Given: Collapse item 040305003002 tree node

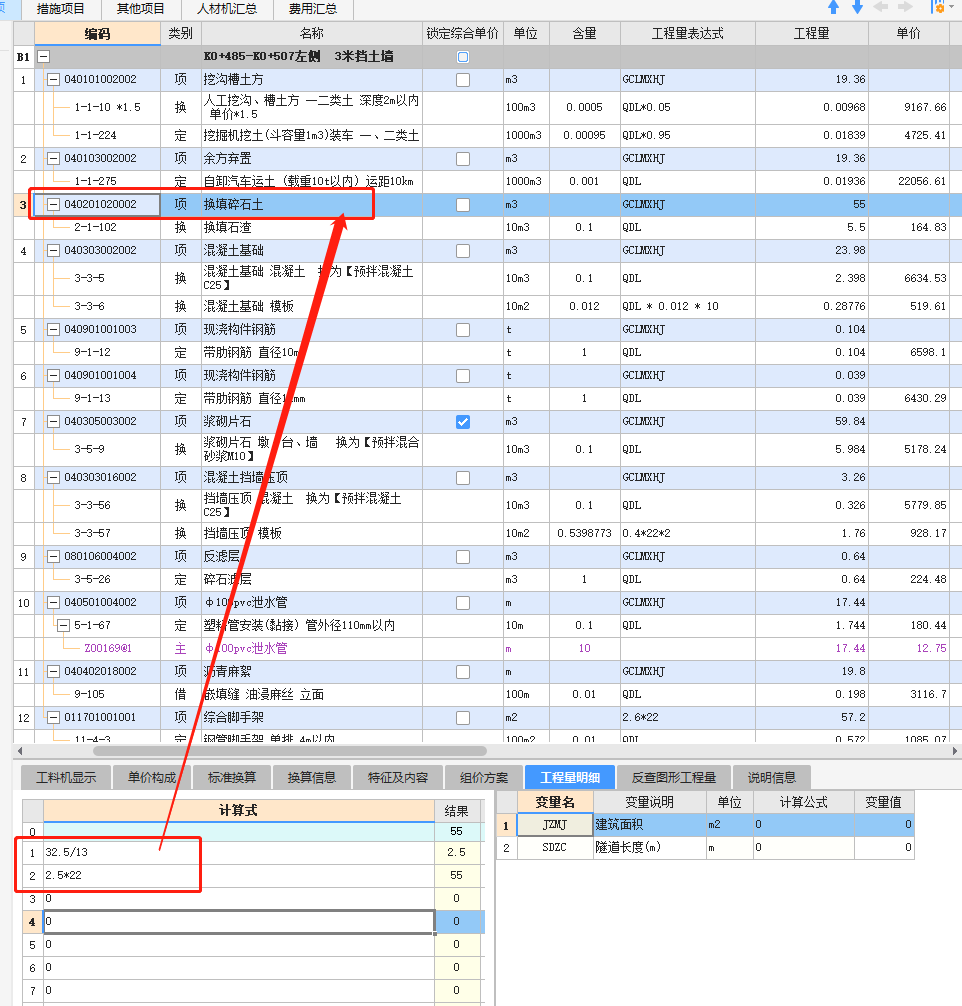Looking at the screenshot, I should 54,422.
